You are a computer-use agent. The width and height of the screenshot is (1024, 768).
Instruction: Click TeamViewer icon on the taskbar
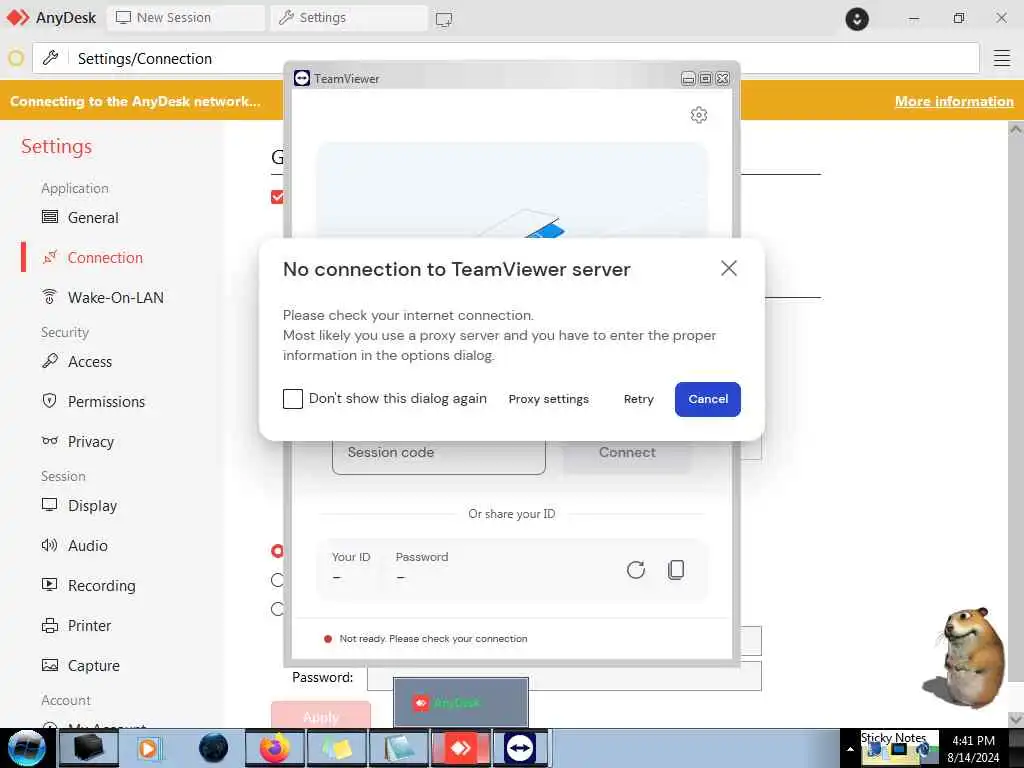[x=520, y=748]
